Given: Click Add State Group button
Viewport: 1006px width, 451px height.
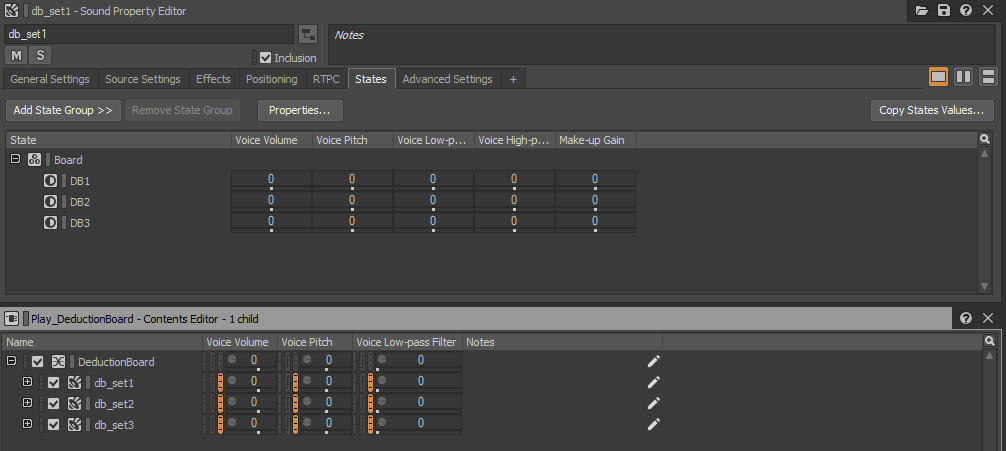Looking at the screenshot, I should point(63,110).
